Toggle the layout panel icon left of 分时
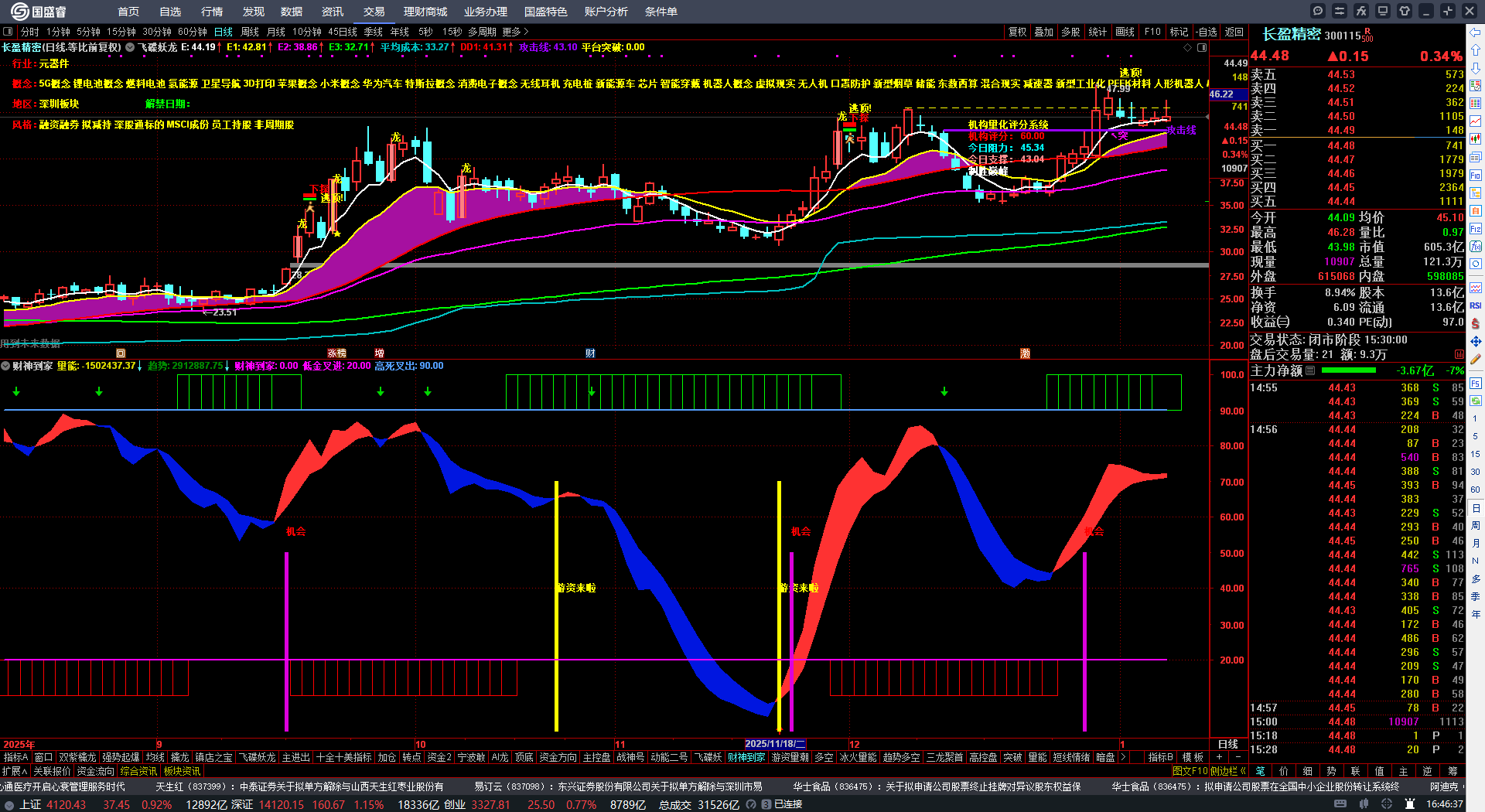Viewport: 1485px width, 812px height. [x=8, y=32]
